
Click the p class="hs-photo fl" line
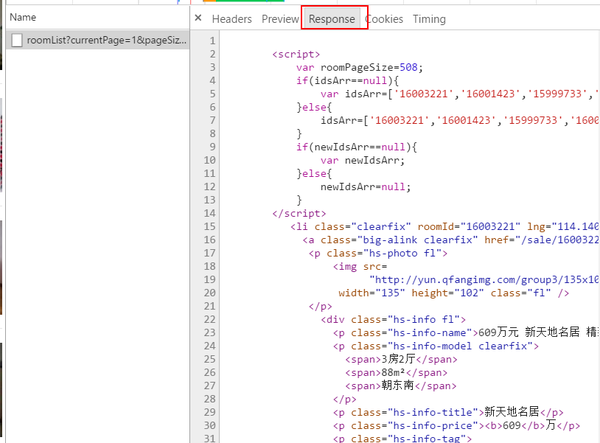(x=378, y=253)
